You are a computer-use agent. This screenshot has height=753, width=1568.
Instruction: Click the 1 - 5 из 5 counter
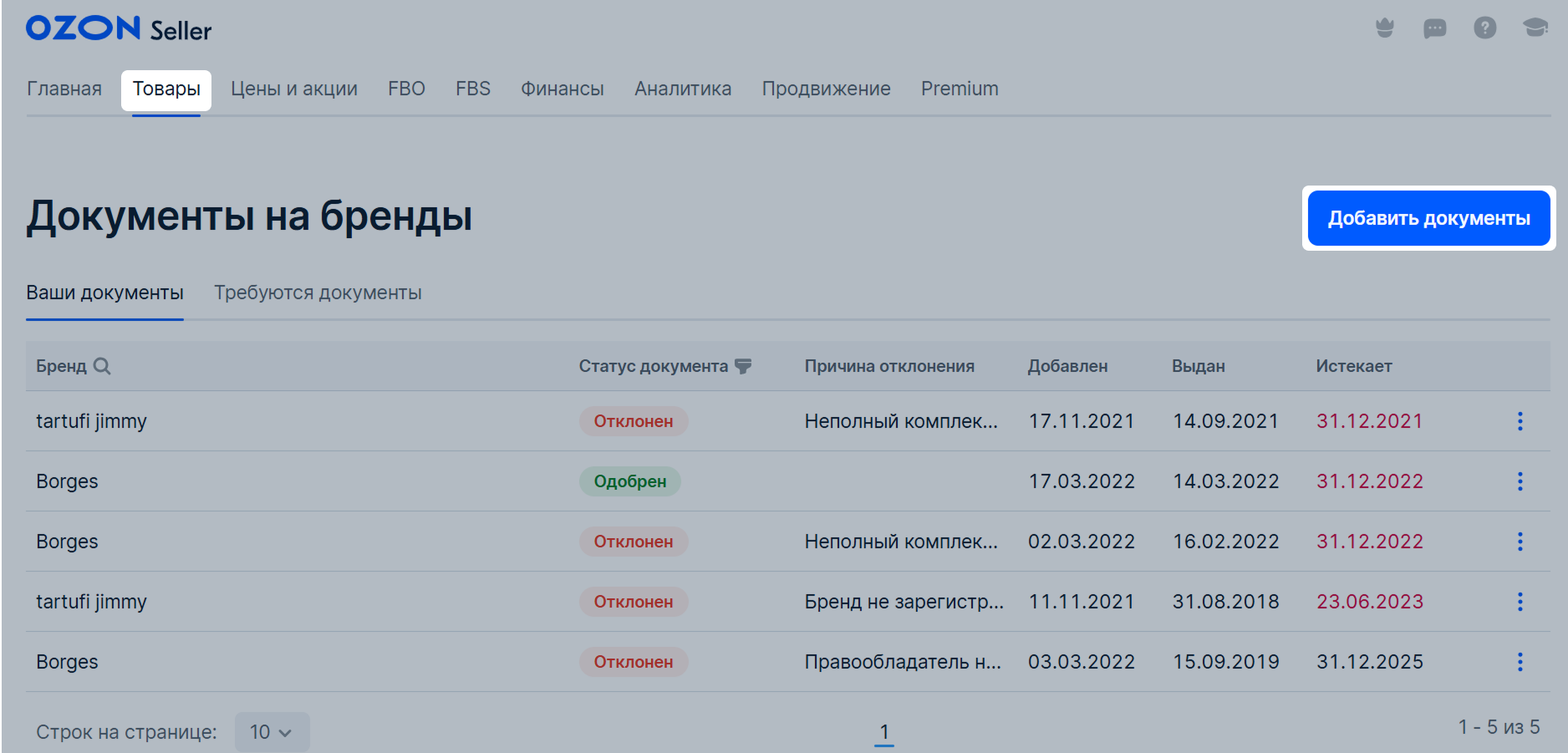click(x=1499, y=727)
